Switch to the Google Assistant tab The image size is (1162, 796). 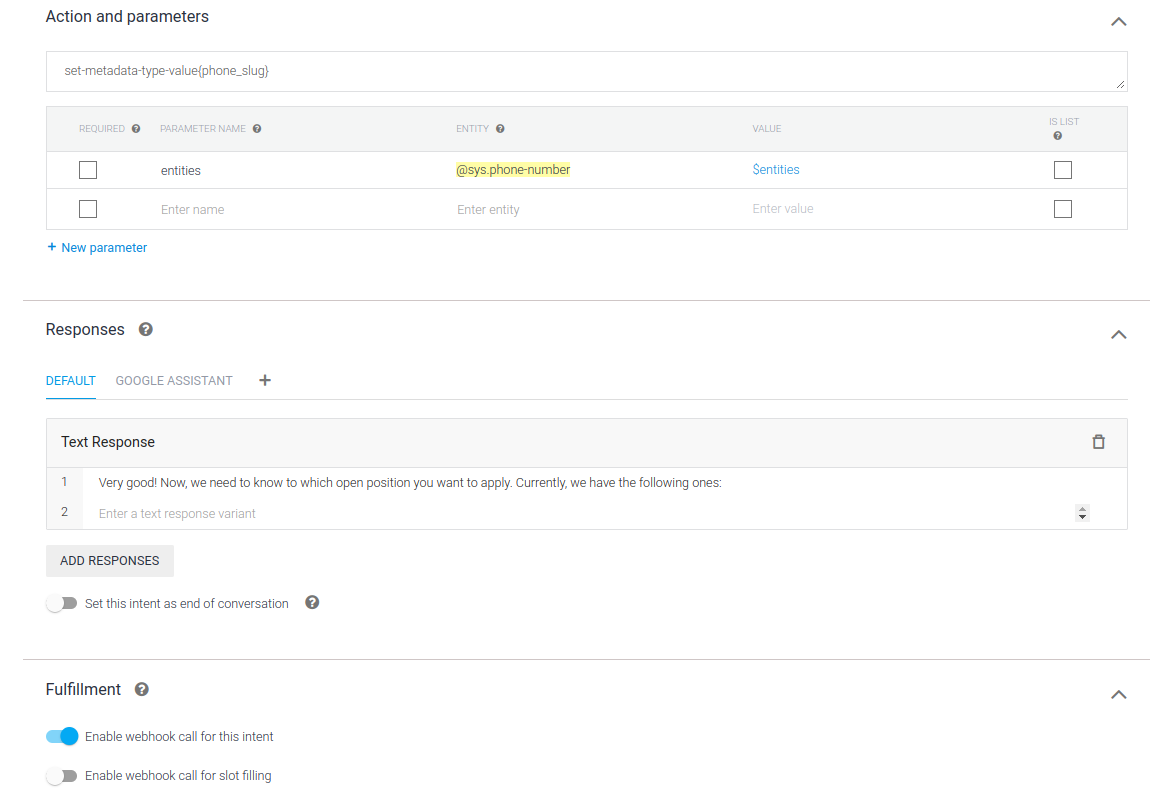tap(174, 381)
